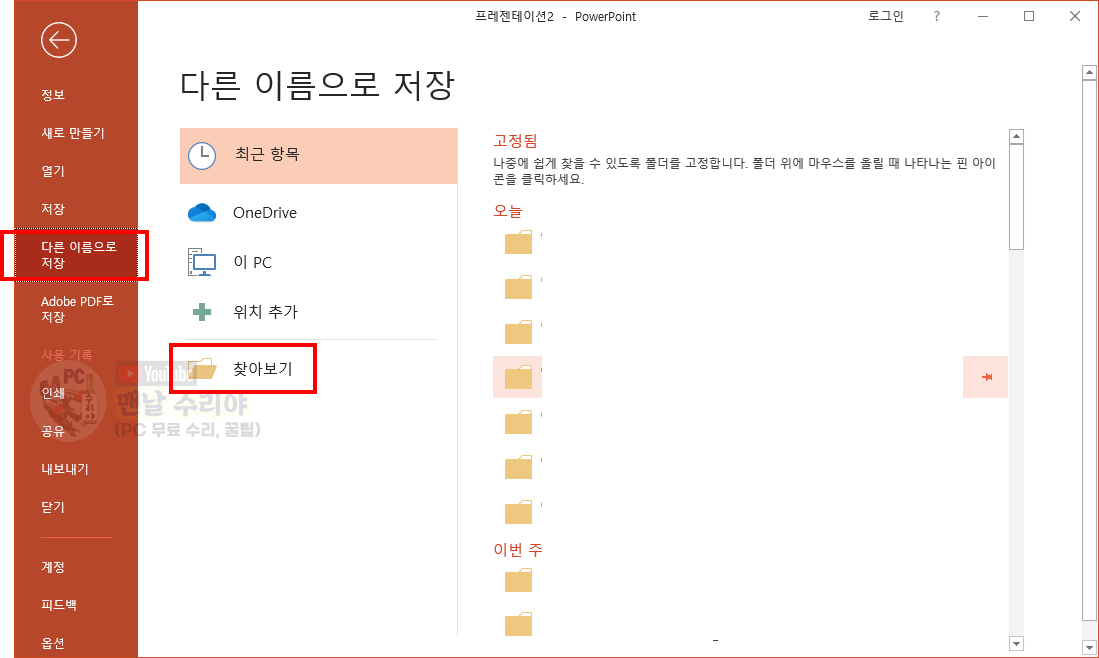Select 내보내기 in the sidebar

(x=65, y=469)
